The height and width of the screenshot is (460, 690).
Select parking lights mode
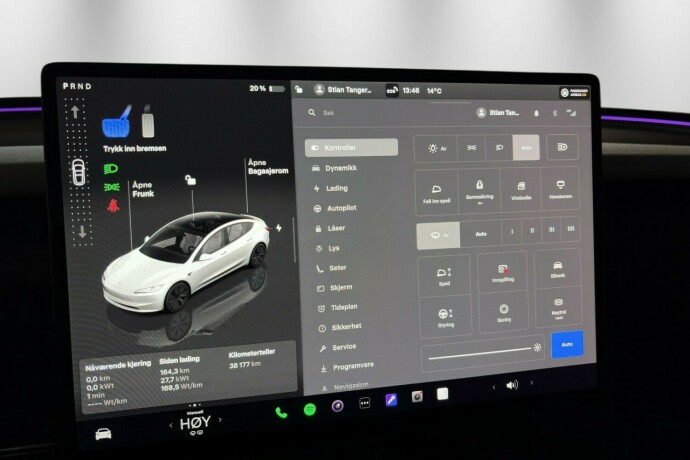(472, 148)
